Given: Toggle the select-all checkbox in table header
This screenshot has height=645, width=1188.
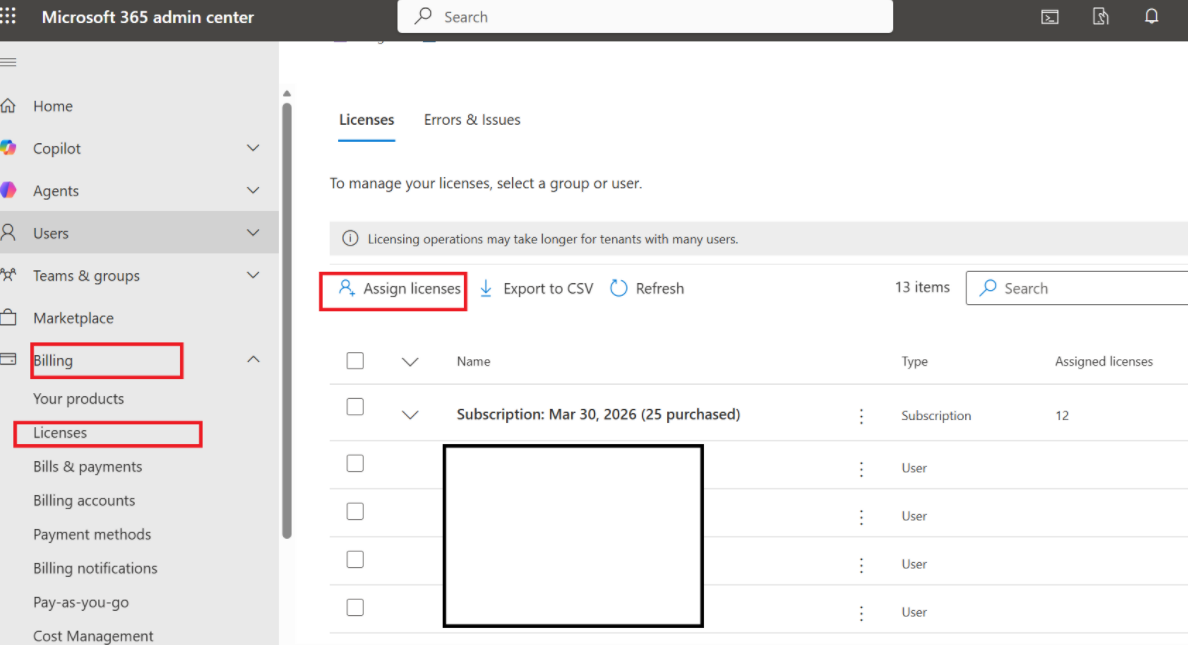Looking at the screenshot, I should pyautogui.click(x=355, y=361).
